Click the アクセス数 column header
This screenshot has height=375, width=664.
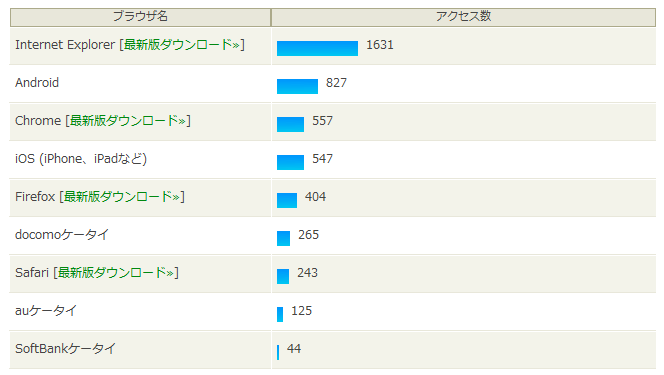pos(463,17)
